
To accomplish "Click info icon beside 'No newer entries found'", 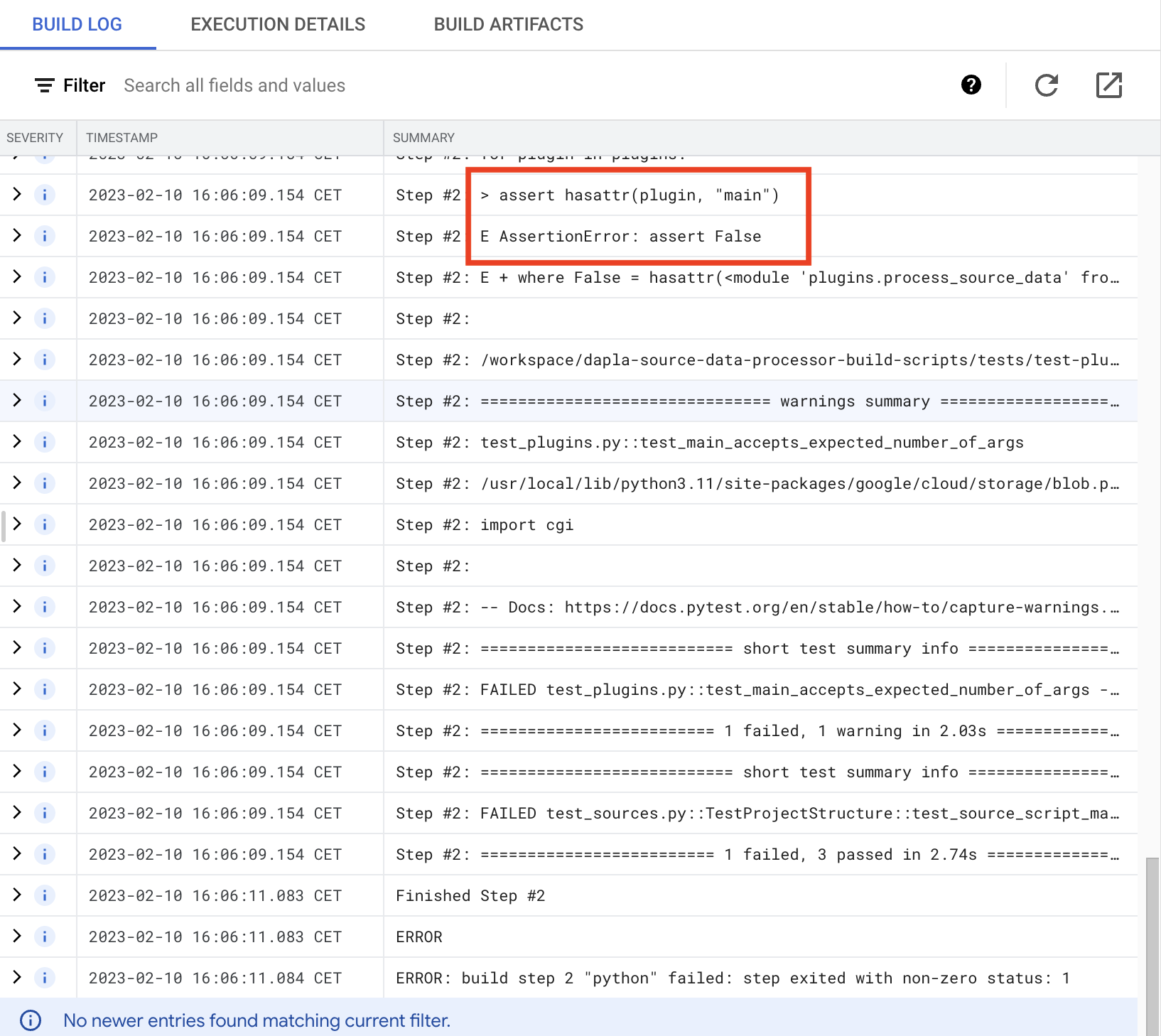I will pos(31,1020).
